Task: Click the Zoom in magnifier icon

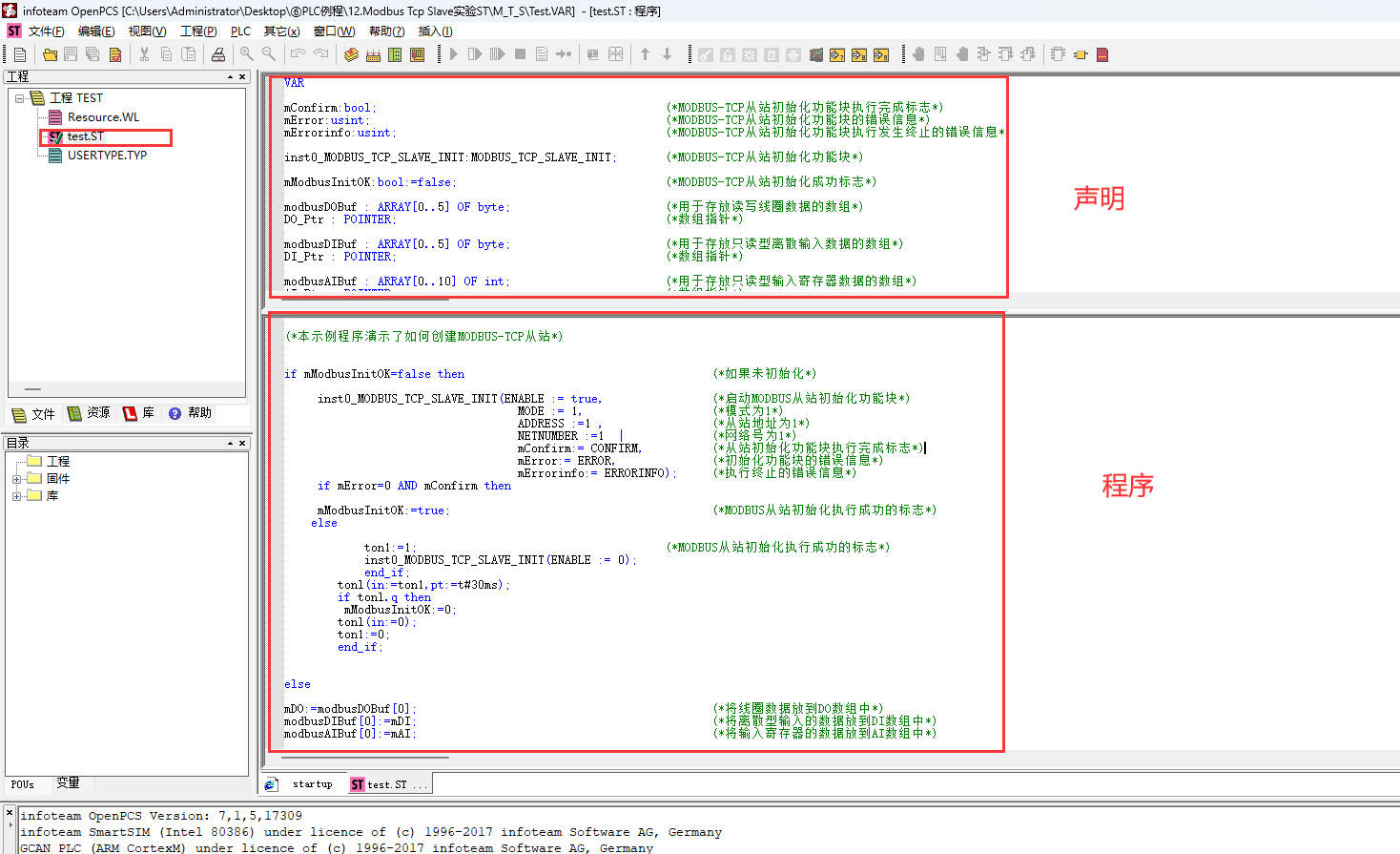Action: pyautogui.click(x=247, y=54)
